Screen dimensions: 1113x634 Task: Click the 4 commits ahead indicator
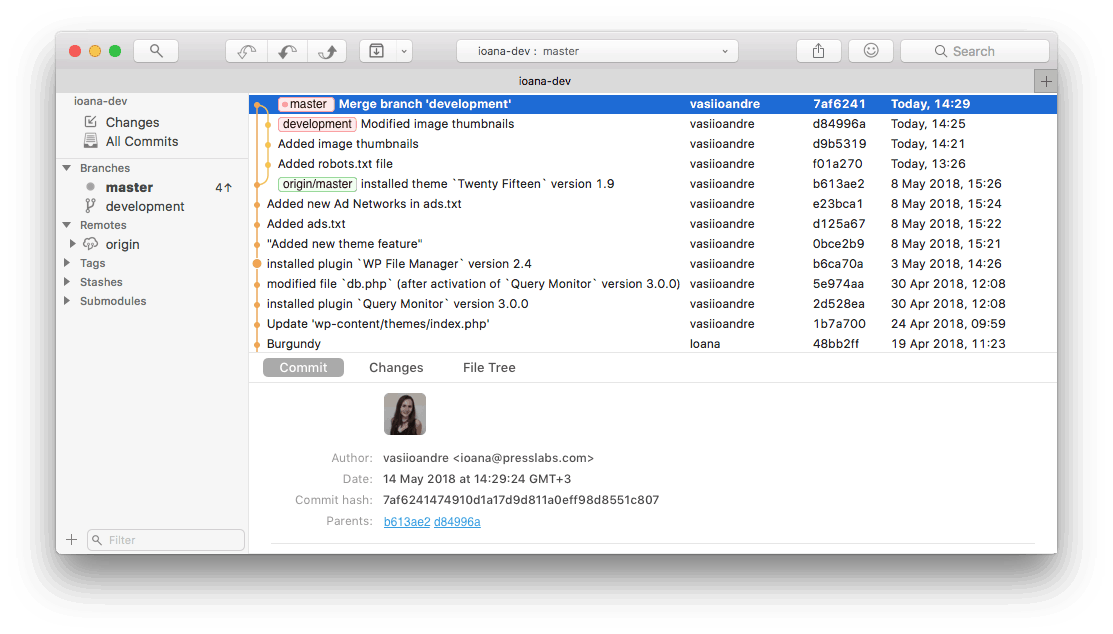pos(224,187)
